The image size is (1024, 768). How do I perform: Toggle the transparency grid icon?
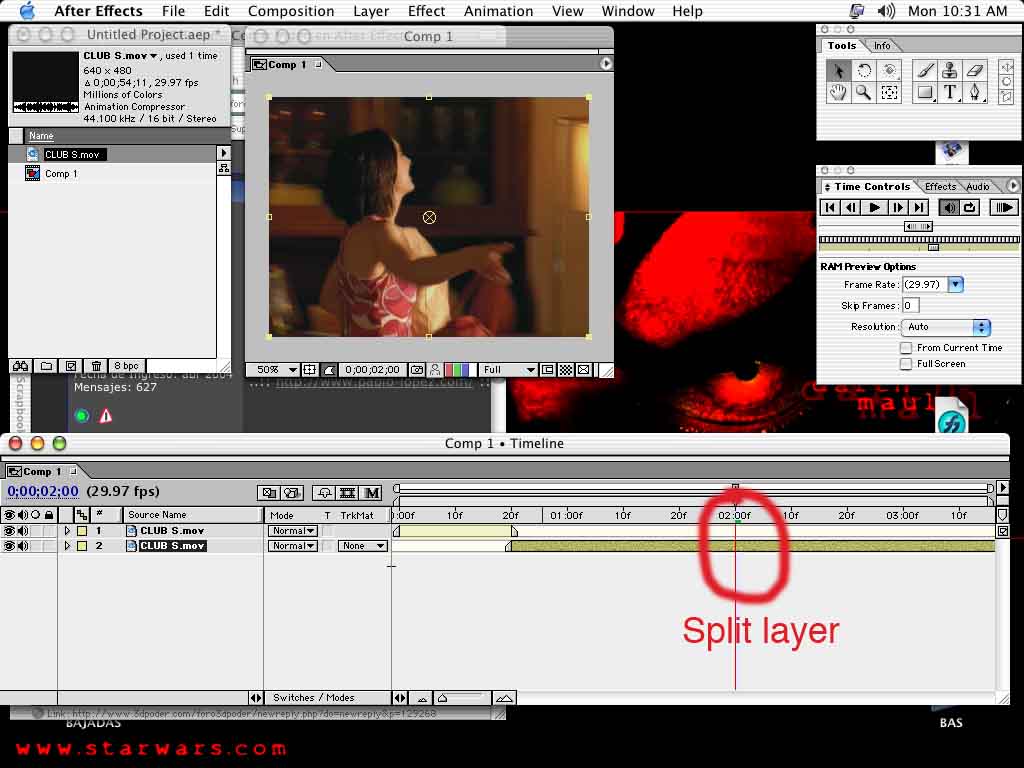pyautogui.click(x=566, y=370)
